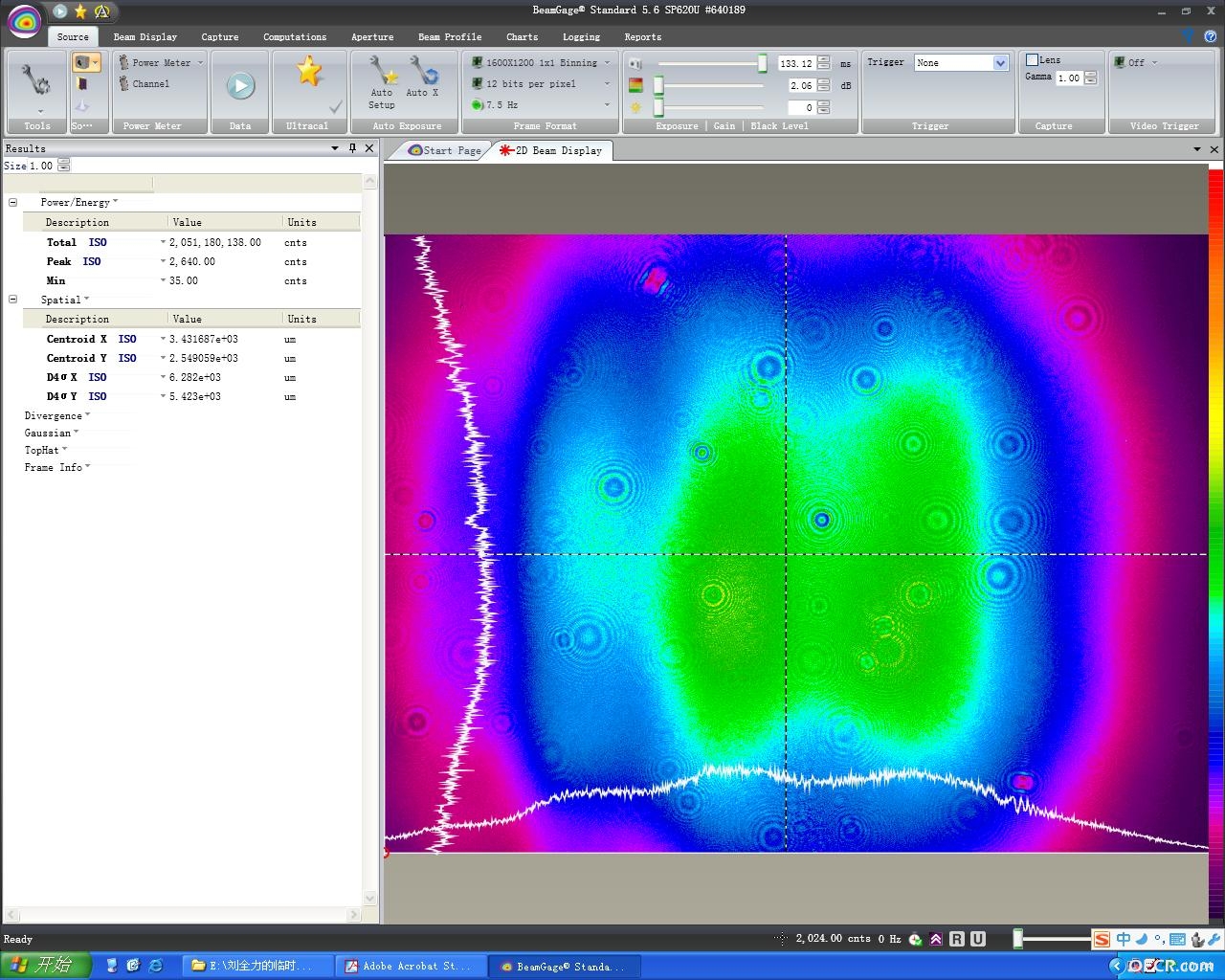Expand the TopHat results group
The height and width of the screenshot is (980, 1225).
45,450
